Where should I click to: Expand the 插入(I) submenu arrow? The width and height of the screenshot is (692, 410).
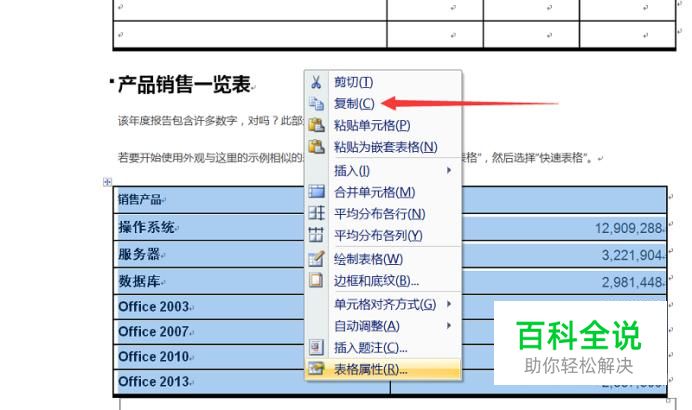click(x=449, y=170)
